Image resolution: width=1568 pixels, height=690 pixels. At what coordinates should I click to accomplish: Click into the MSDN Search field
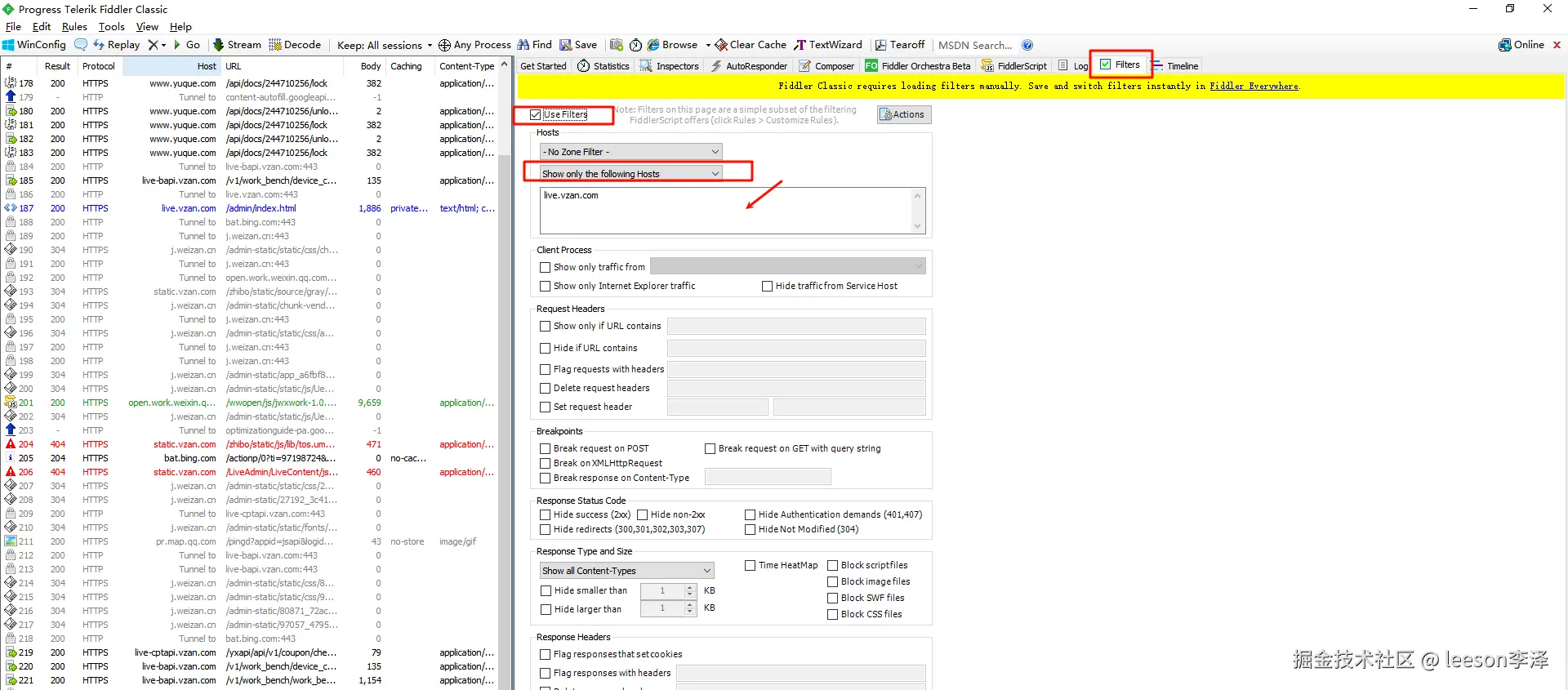pos(975,45)
